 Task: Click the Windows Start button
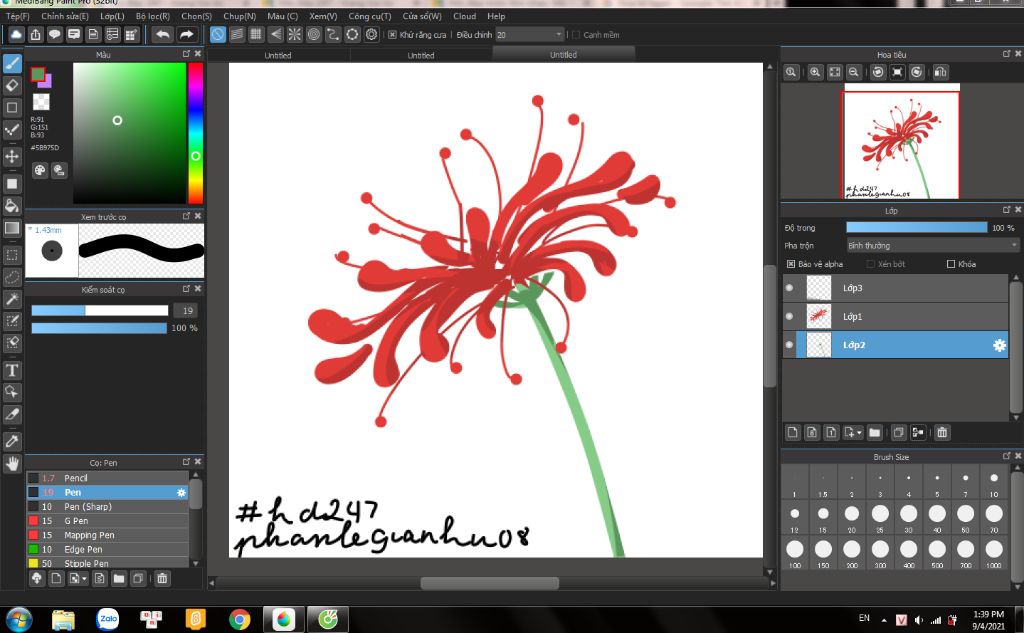pyautogui.click(x=19, y=619)
